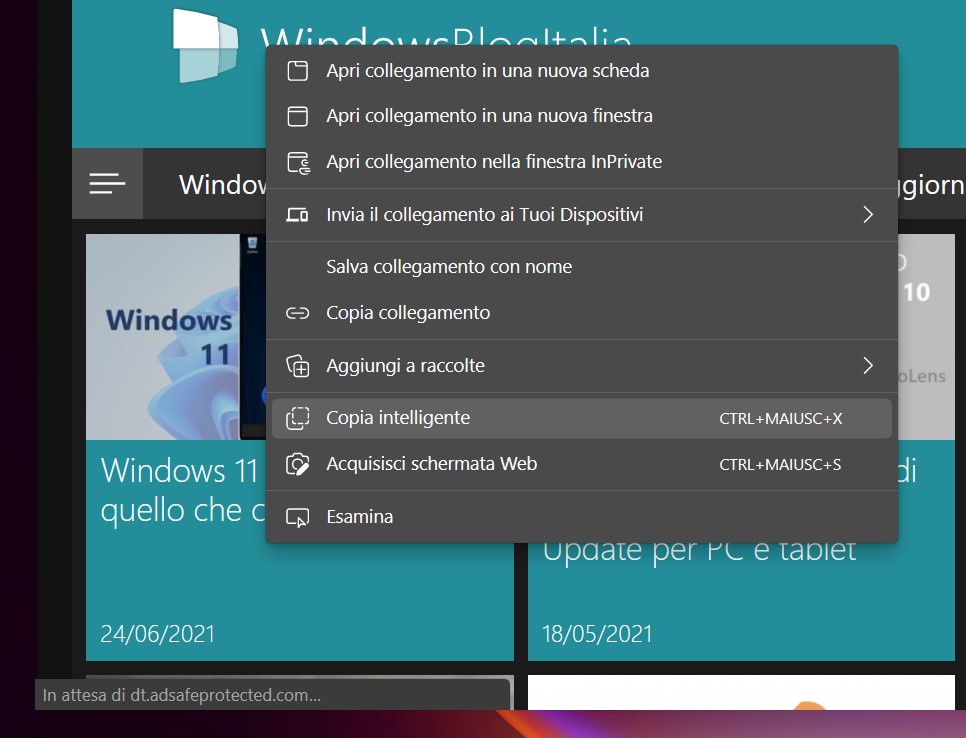Click the 'In attesa di dt.adsafeprotected.com' status text
This screenshot has height=738, width=966.
coord(182,695)
